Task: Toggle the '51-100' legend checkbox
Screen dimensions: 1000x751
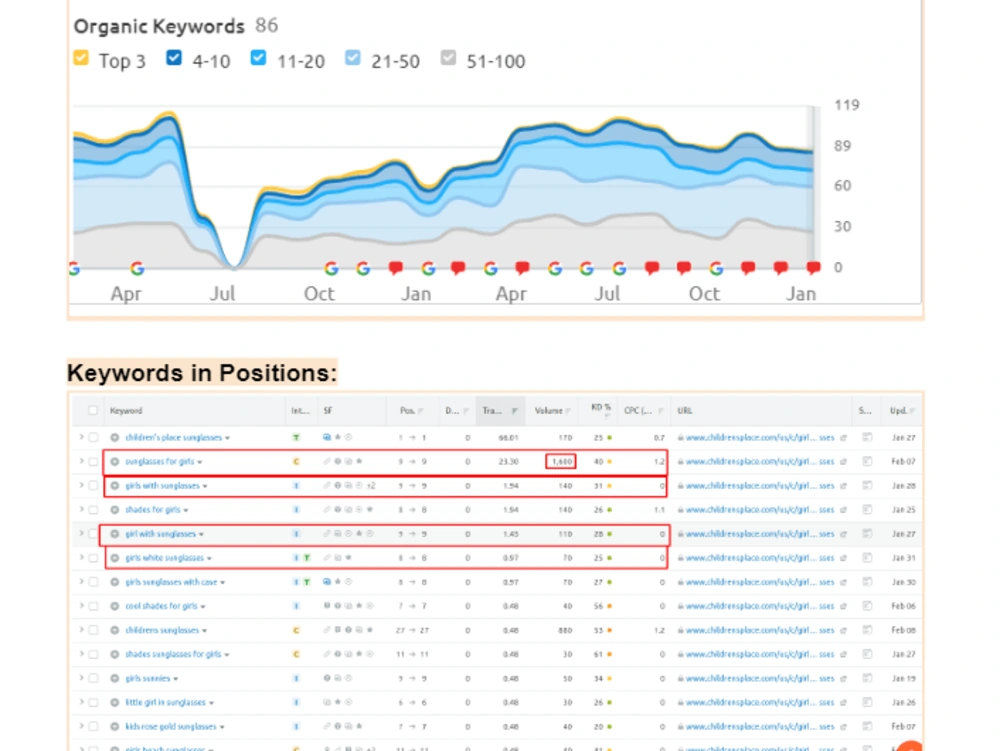Action: pyautogui.click(x=448, y=58)
